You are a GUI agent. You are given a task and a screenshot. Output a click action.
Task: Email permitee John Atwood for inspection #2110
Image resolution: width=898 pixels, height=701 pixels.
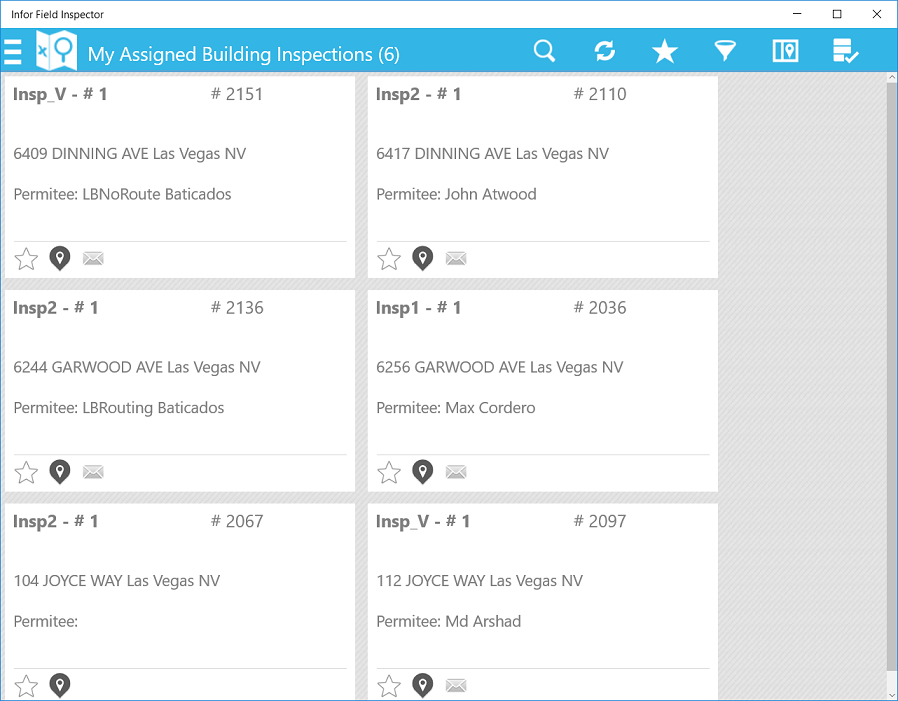(x=456, y=258)
